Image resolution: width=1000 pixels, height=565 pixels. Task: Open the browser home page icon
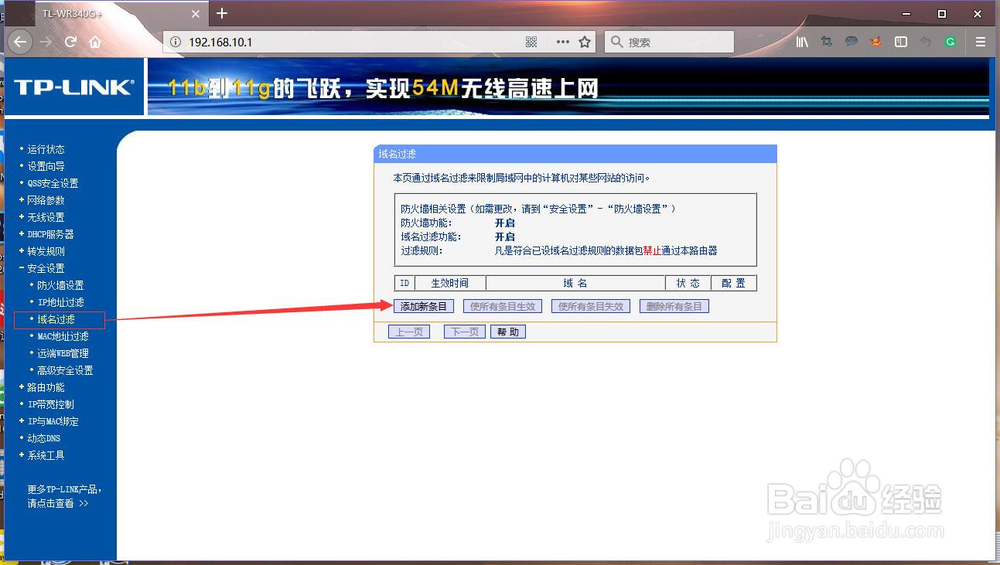tap(95, 42)
